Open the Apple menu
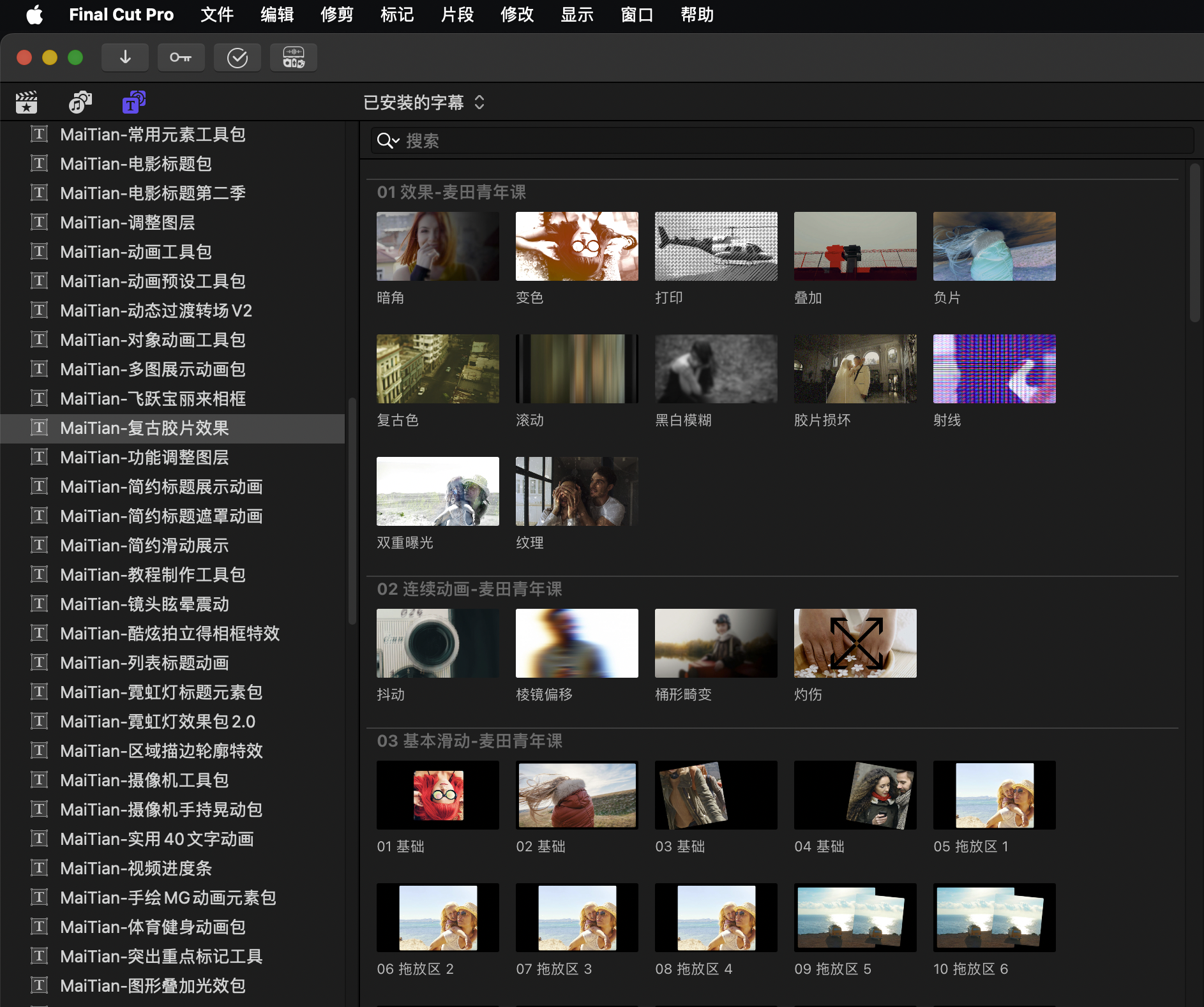 (35, 15)
